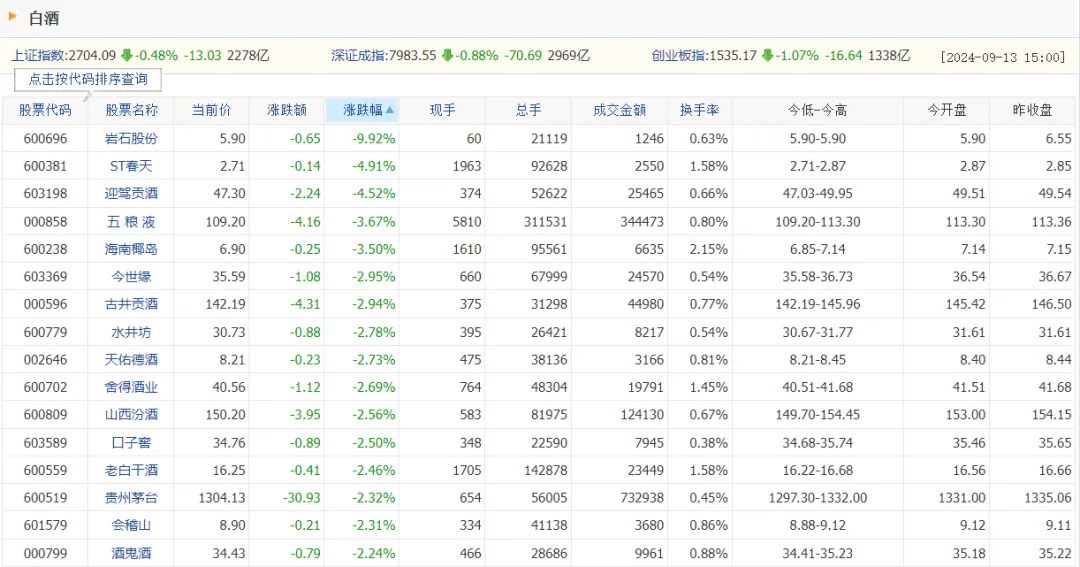Open stock 海南椰岛 link

[x=131, y=249]
